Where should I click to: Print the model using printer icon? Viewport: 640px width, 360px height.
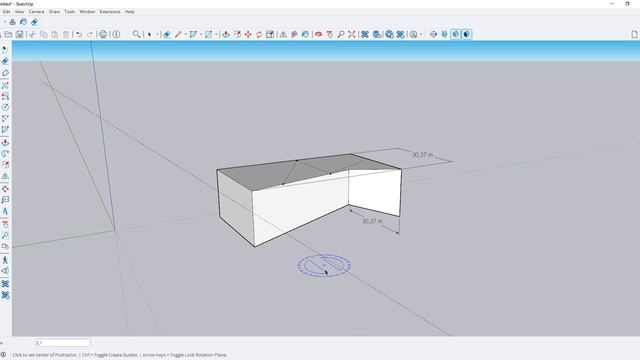click(103, 34)
